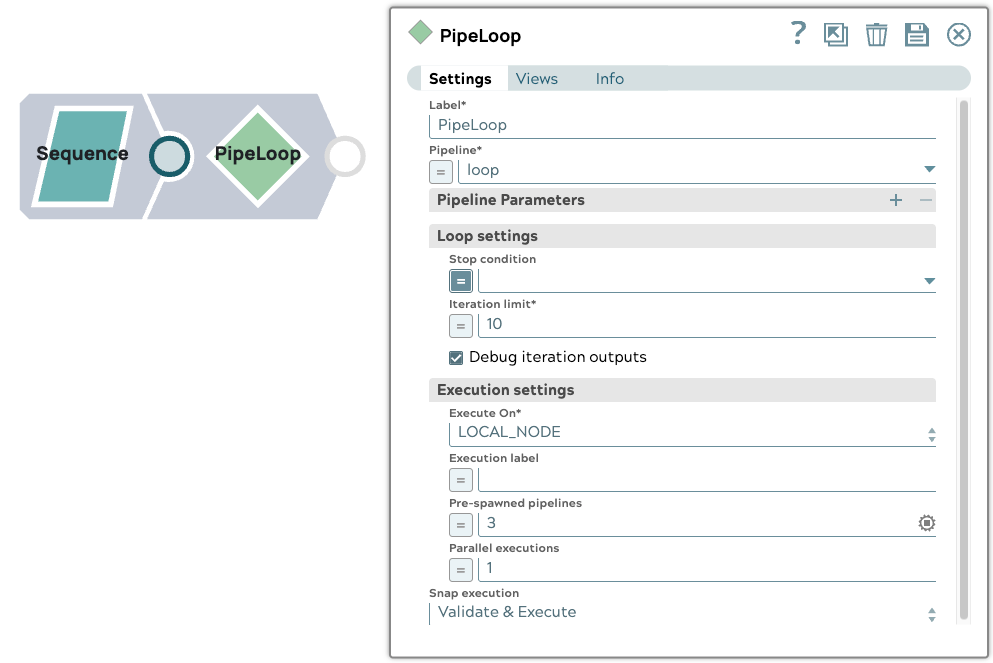This screenshot has width=993, height=663.
Task: Open the help question mark icon
Action: pyautogui.click(x=797, y=34)
